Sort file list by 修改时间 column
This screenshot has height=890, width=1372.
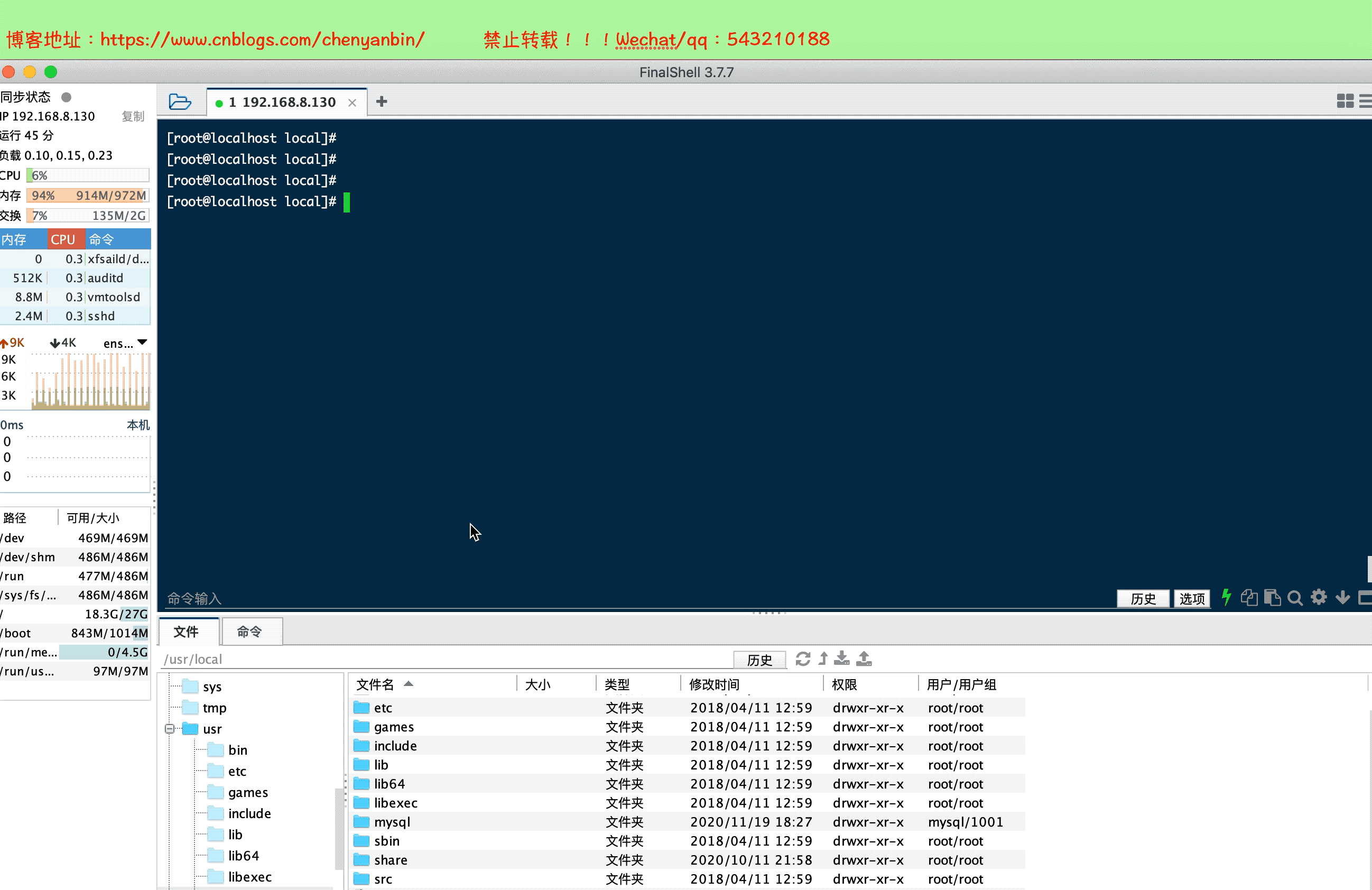point(752,684)
